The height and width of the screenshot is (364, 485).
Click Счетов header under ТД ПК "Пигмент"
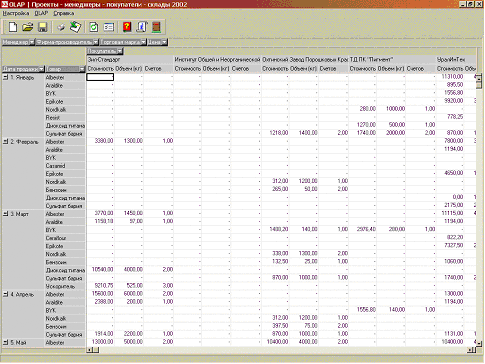[x=421, y=69]
